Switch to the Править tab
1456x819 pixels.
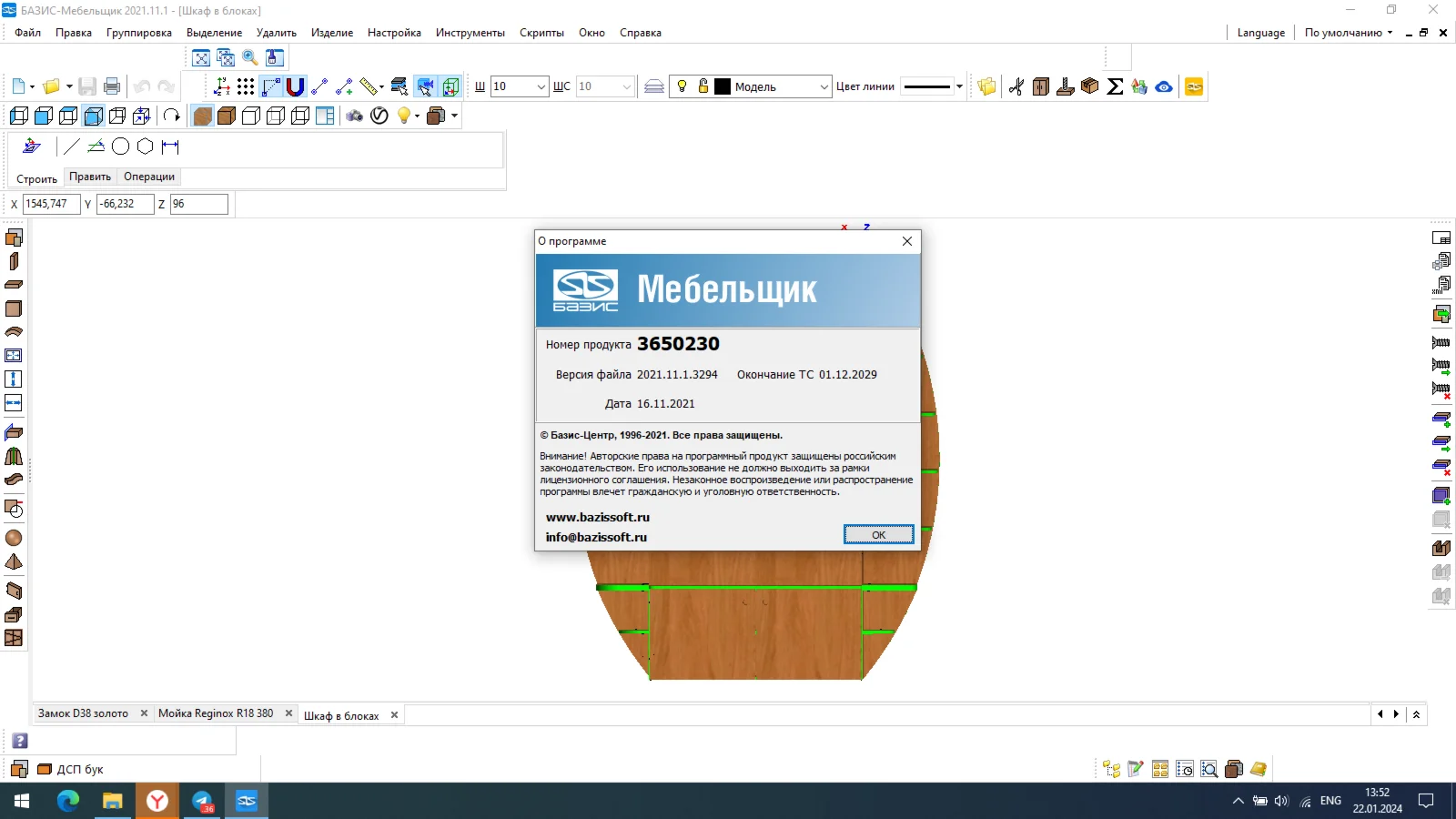[x=90, y=177]
